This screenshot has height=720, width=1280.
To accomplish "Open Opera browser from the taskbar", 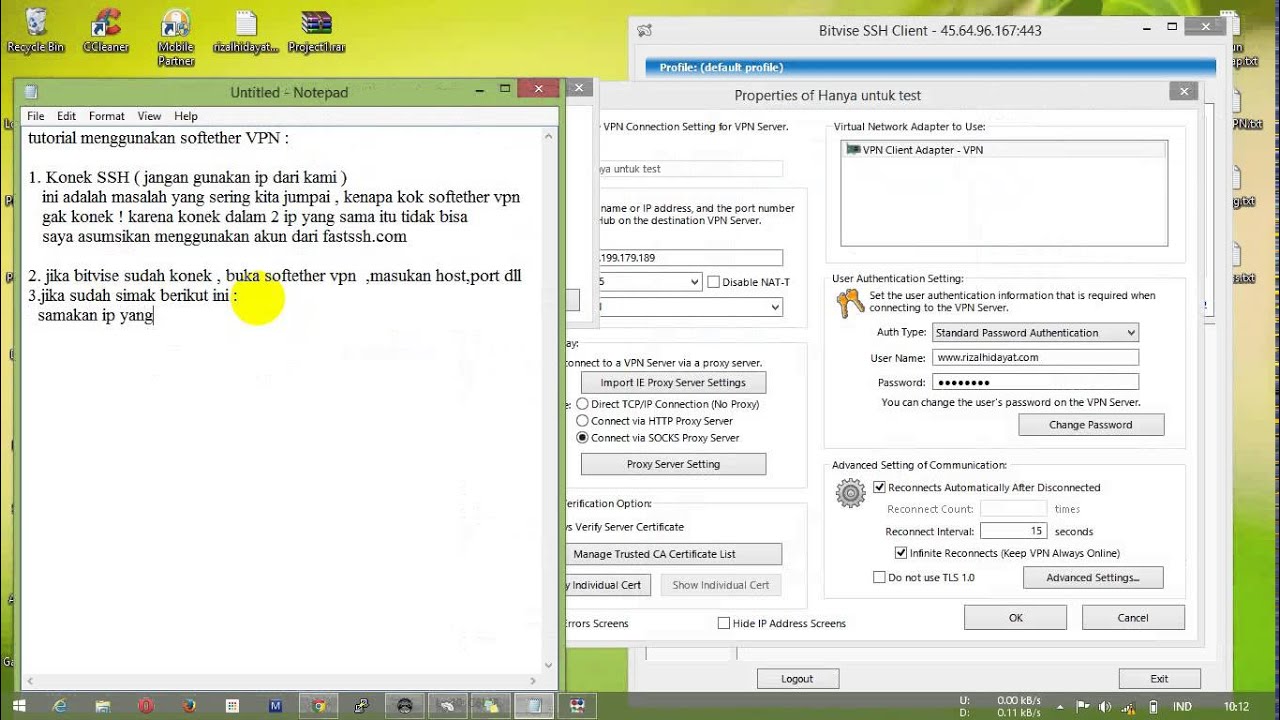I will click(x=147, y=706).
